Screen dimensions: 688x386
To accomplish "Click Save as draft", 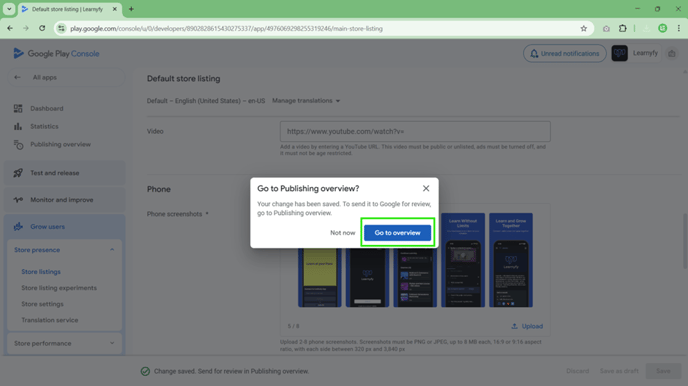I will point(619,371).
